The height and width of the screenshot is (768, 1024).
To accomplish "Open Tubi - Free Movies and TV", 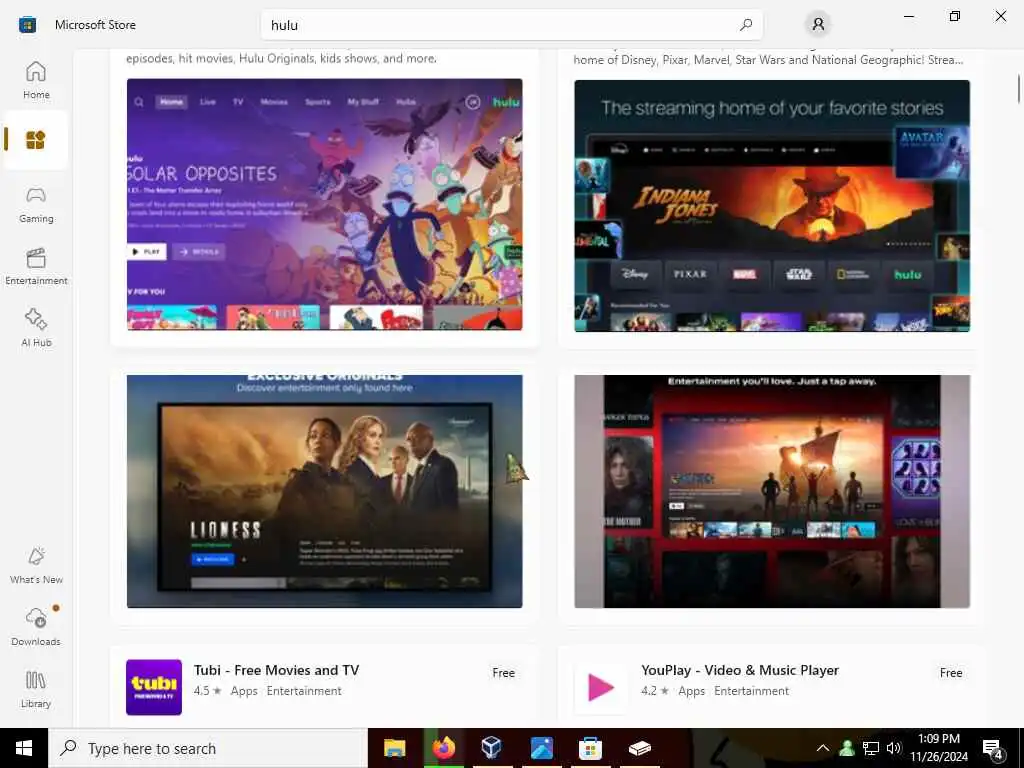I will click(x=276, y=670).
